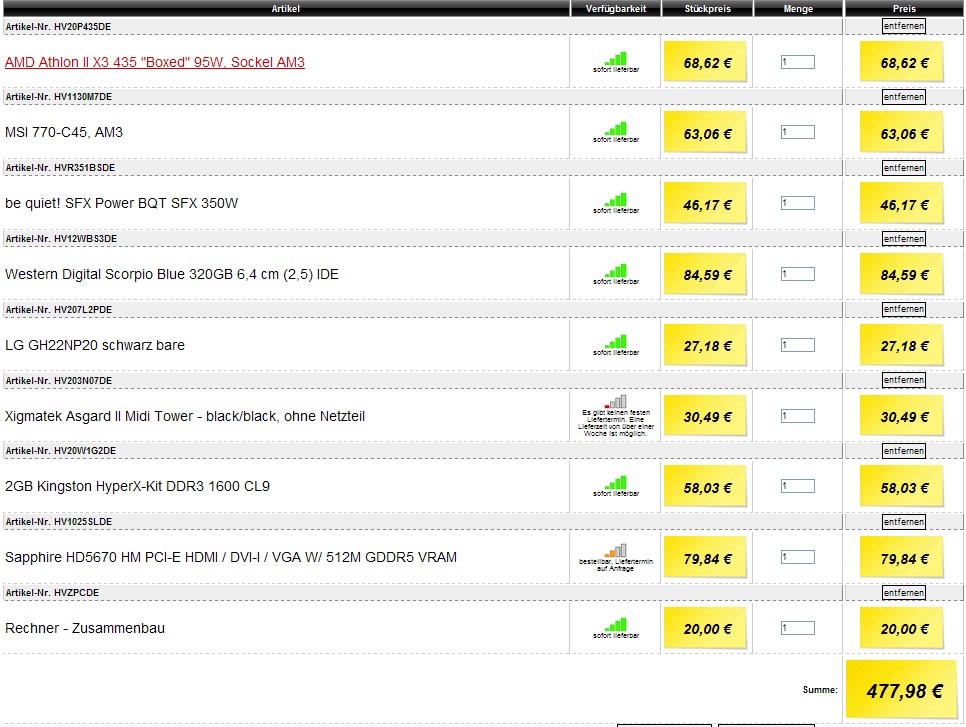This screenshot has width=966, height=727.
Task: Click the Artikel column header
Action: click(x=286, y=9)
